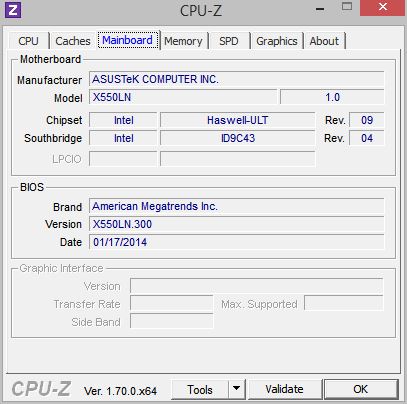Screen dimensions: 407x404
Task: Switch to the CPU tab
Action: tap(28, 41)
